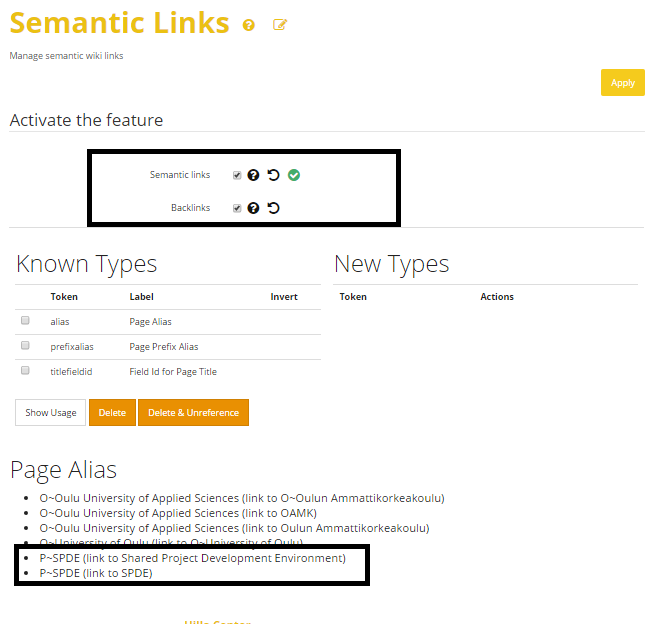Click 'Semantic links' setting label

coord(180,175)
